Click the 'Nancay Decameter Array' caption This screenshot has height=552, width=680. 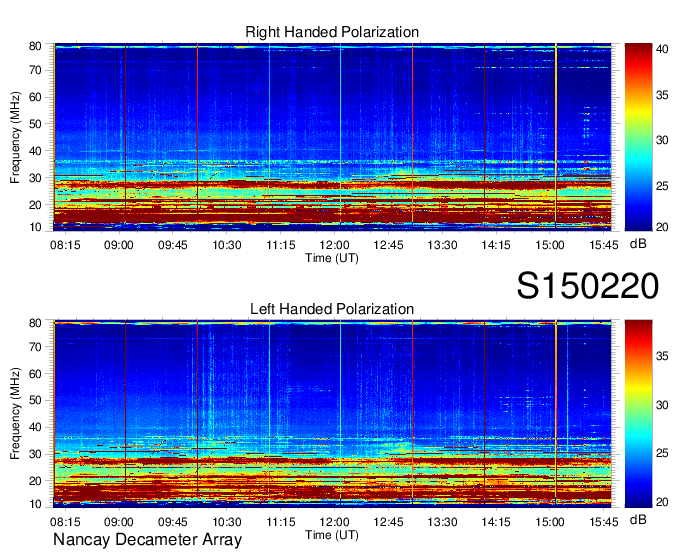147,540
